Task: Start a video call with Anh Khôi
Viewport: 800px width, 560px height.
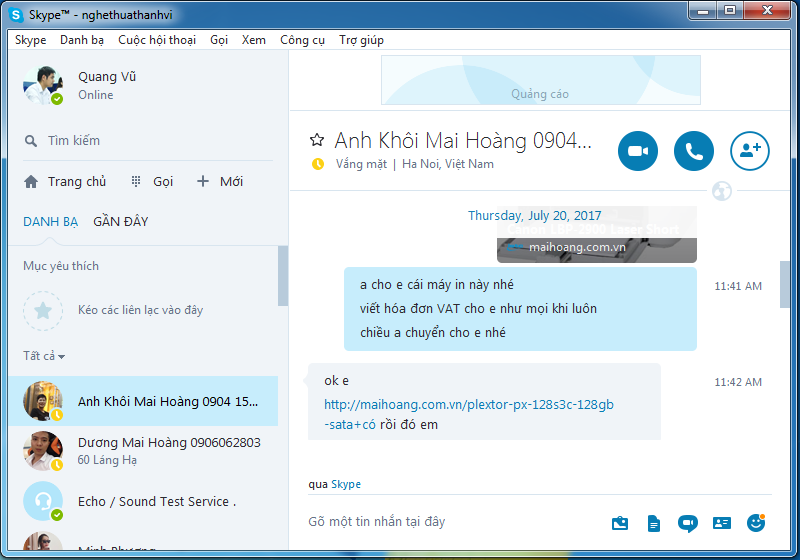Action: pyautogui.click(x=638, y=151)
